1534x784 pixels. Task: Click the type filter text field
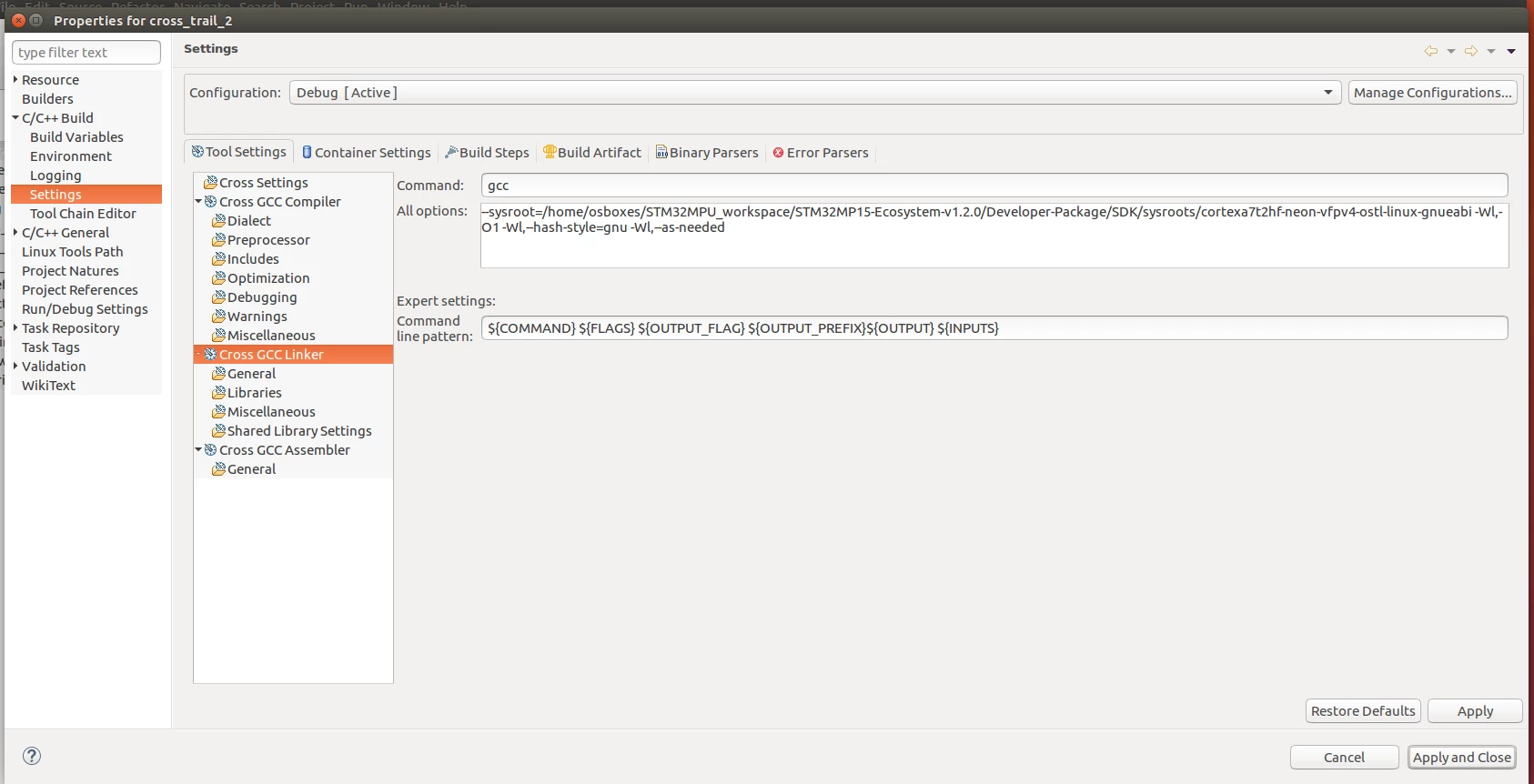click(x=86, y=53)
